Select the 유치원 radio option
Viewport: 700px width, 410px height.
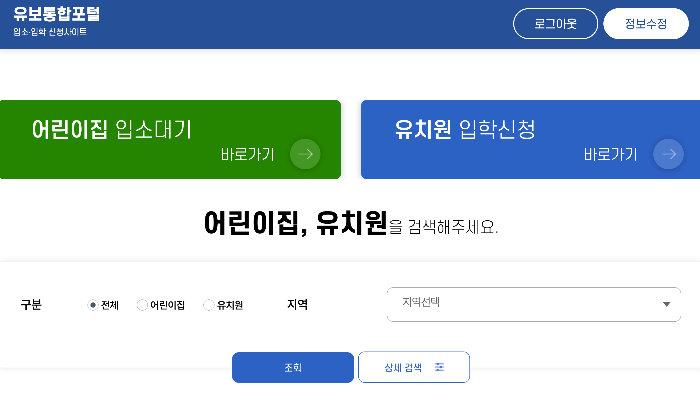[x=208, y=305]
